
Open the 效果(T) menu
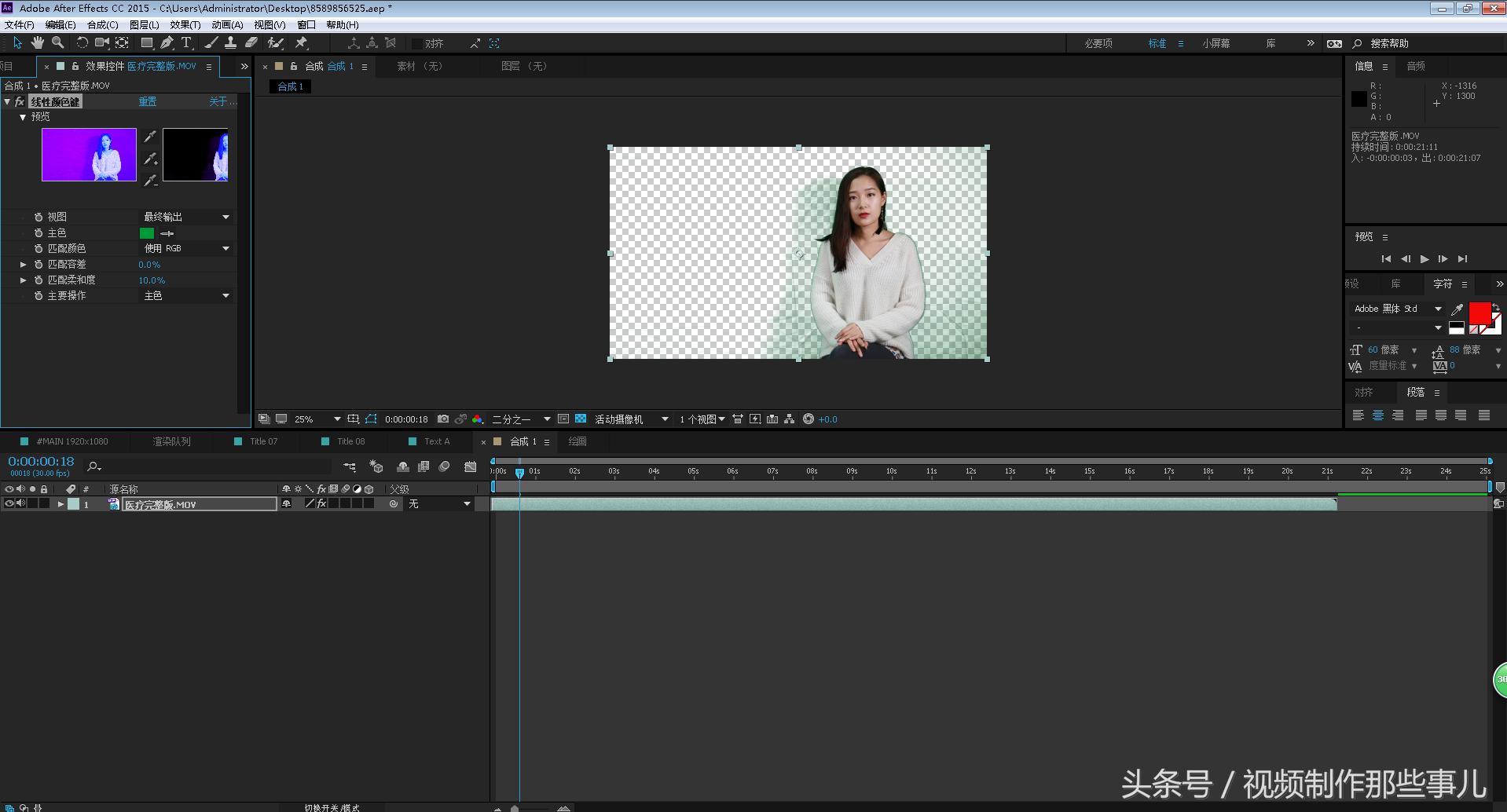[x=185, y=25]
